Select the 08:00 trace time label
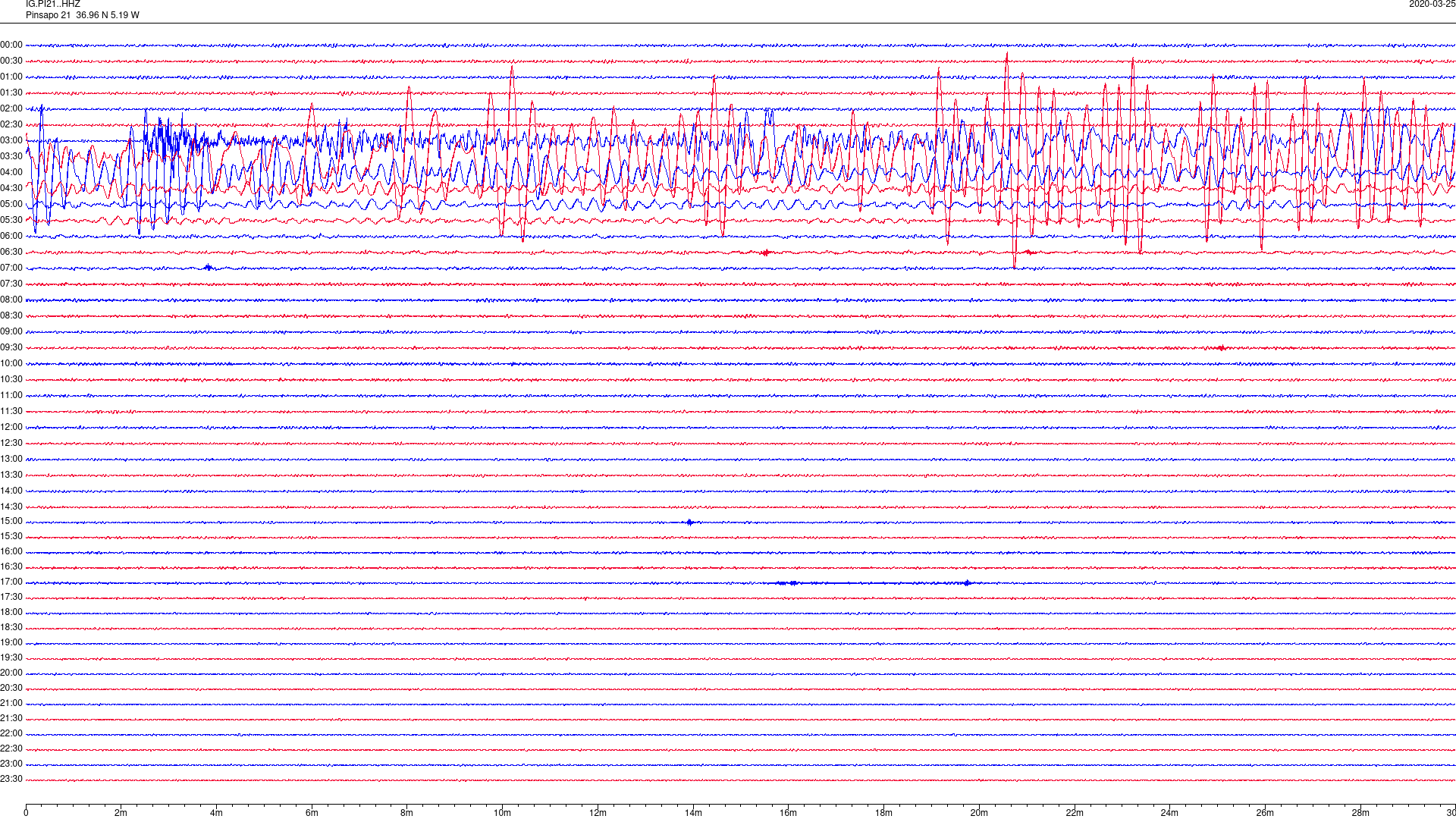Screen dimensions: 1456x819 [11, 300]
